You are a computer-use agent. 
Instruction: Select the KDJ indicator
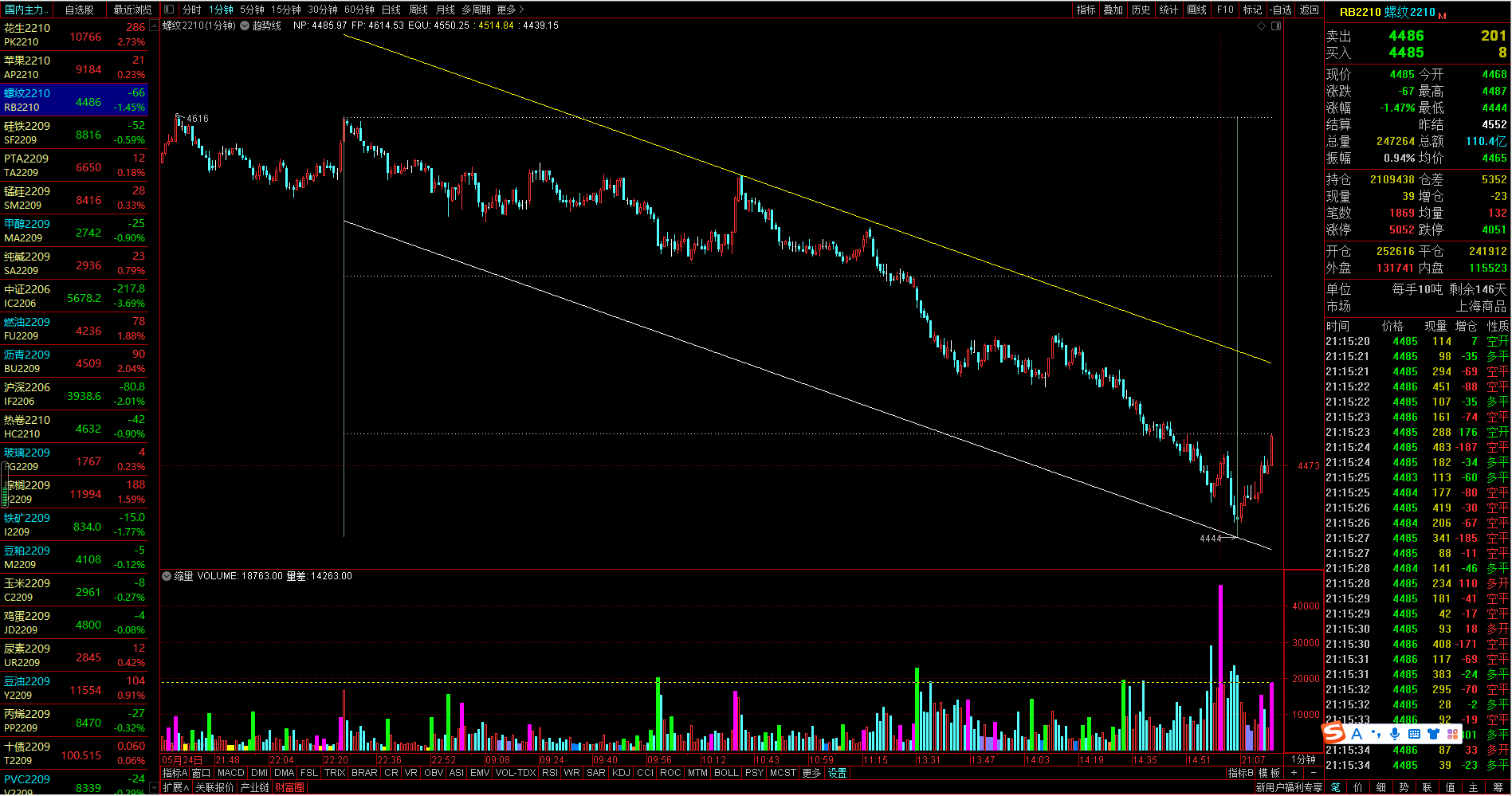(x=621, y=773)
